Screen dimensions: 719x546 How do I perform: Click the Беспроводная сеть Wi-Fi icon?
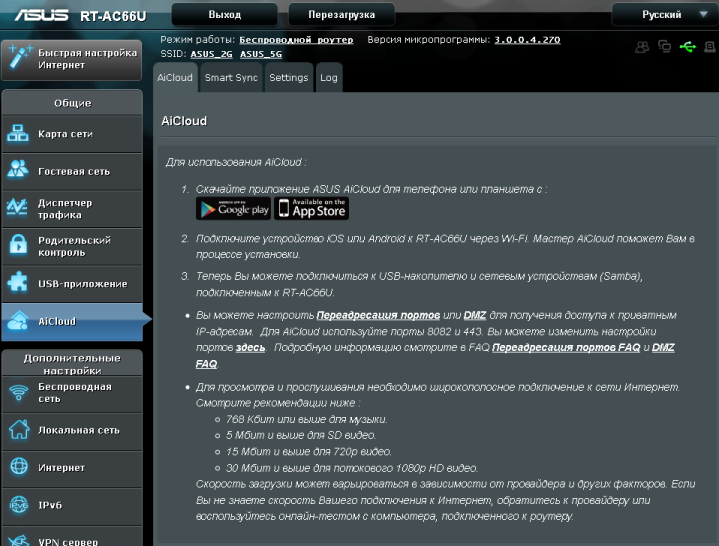click(19, 392)
